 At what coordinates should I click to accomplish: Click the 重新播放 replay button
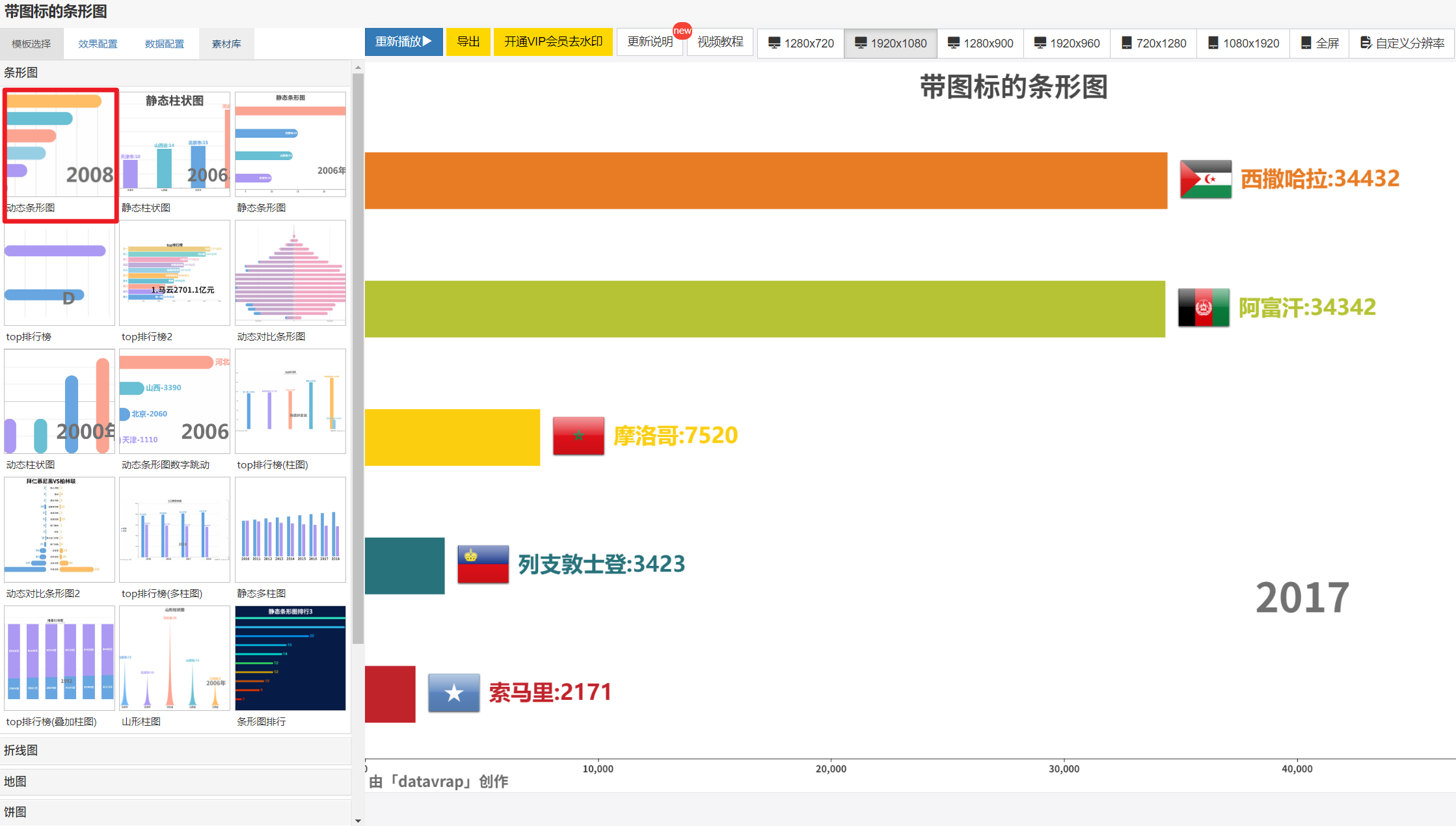click(x=403, y=42)
